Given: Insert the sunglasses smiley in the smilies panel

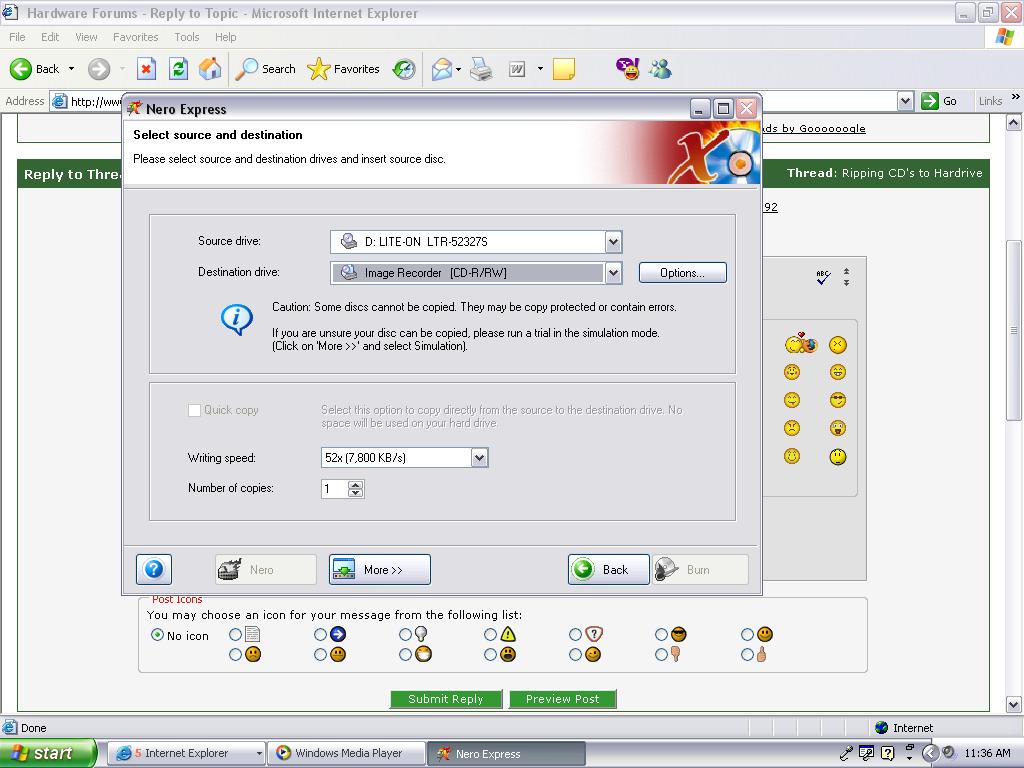Looking at the screenshot, I should (x=838, y=400).
